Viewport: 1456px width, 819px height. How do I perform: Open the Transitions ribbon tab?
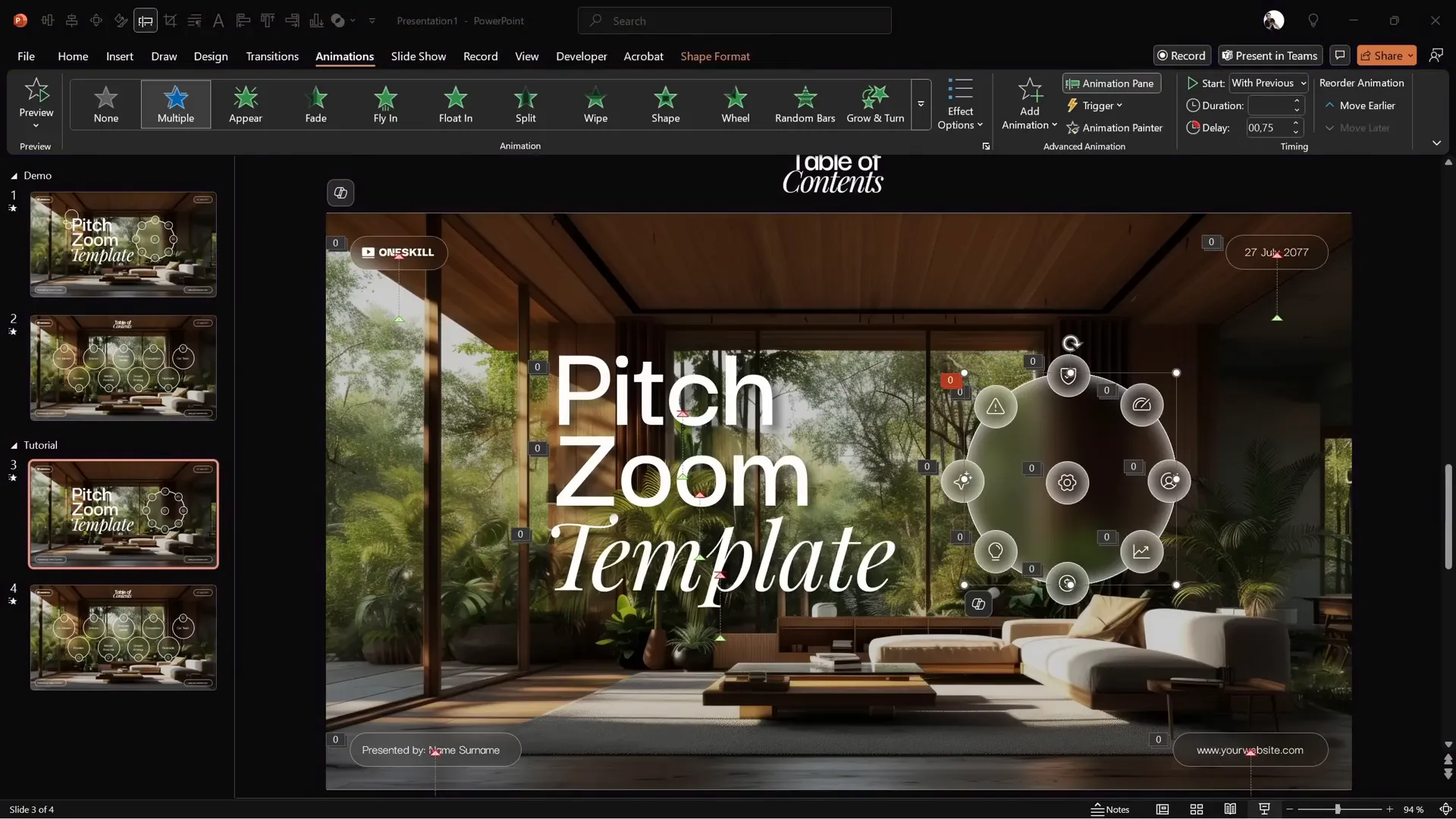(271, 56)
